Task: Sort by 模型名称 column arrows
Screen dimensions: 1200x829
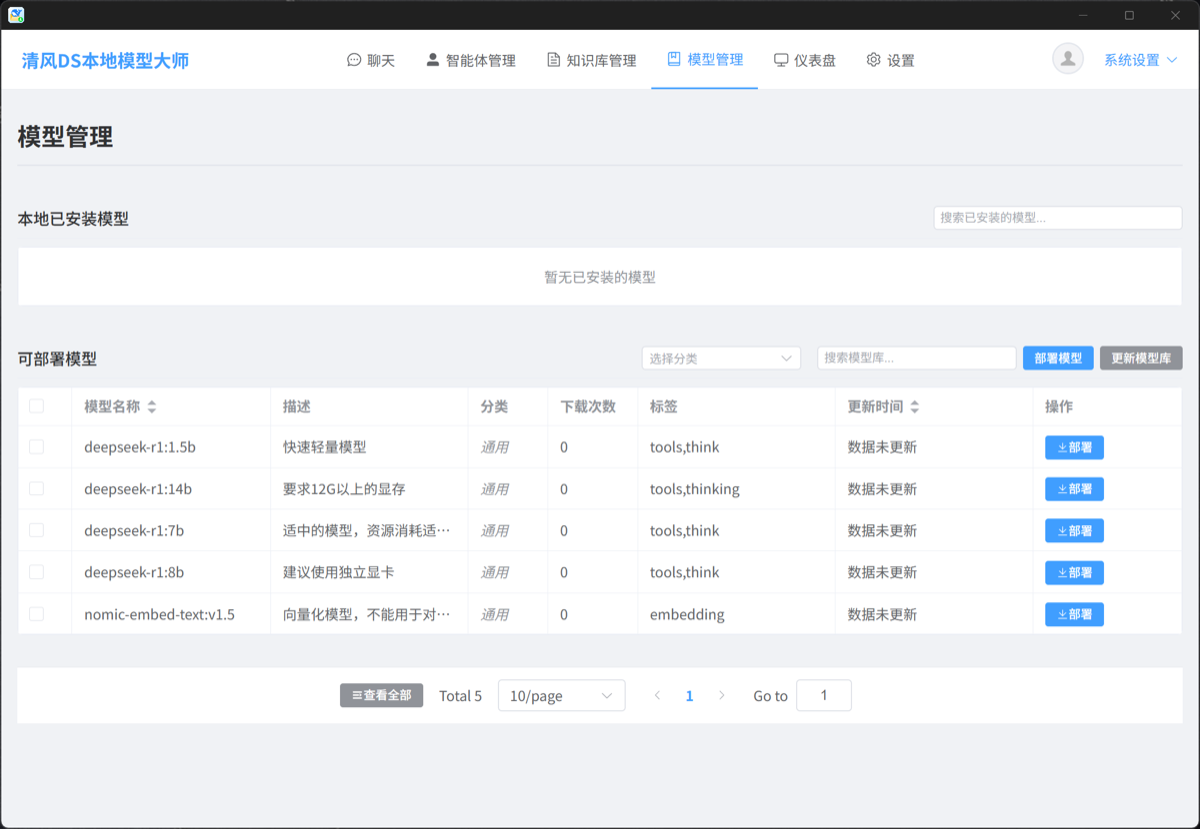Action: (x=152, y=407)
